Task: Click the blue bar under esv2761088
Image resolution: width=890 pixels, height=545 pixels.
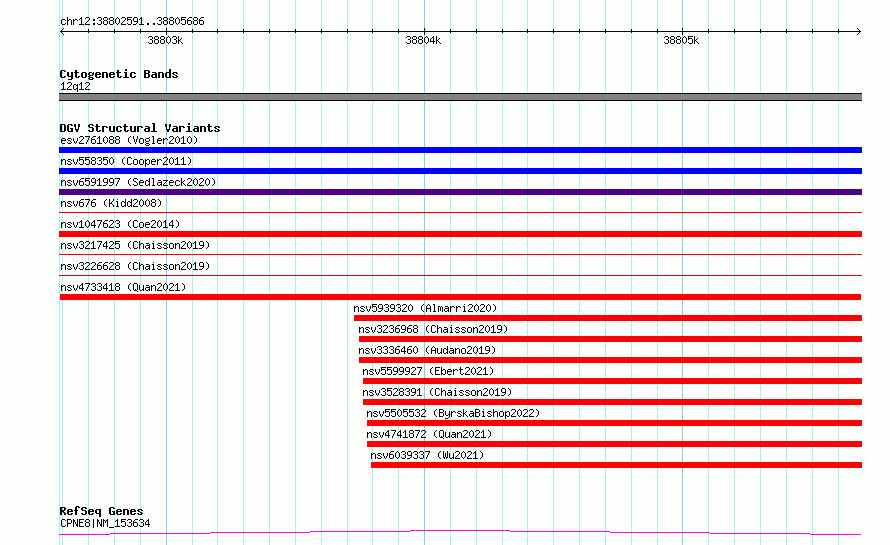Action: pyautogui.click(x=460, y=150)
